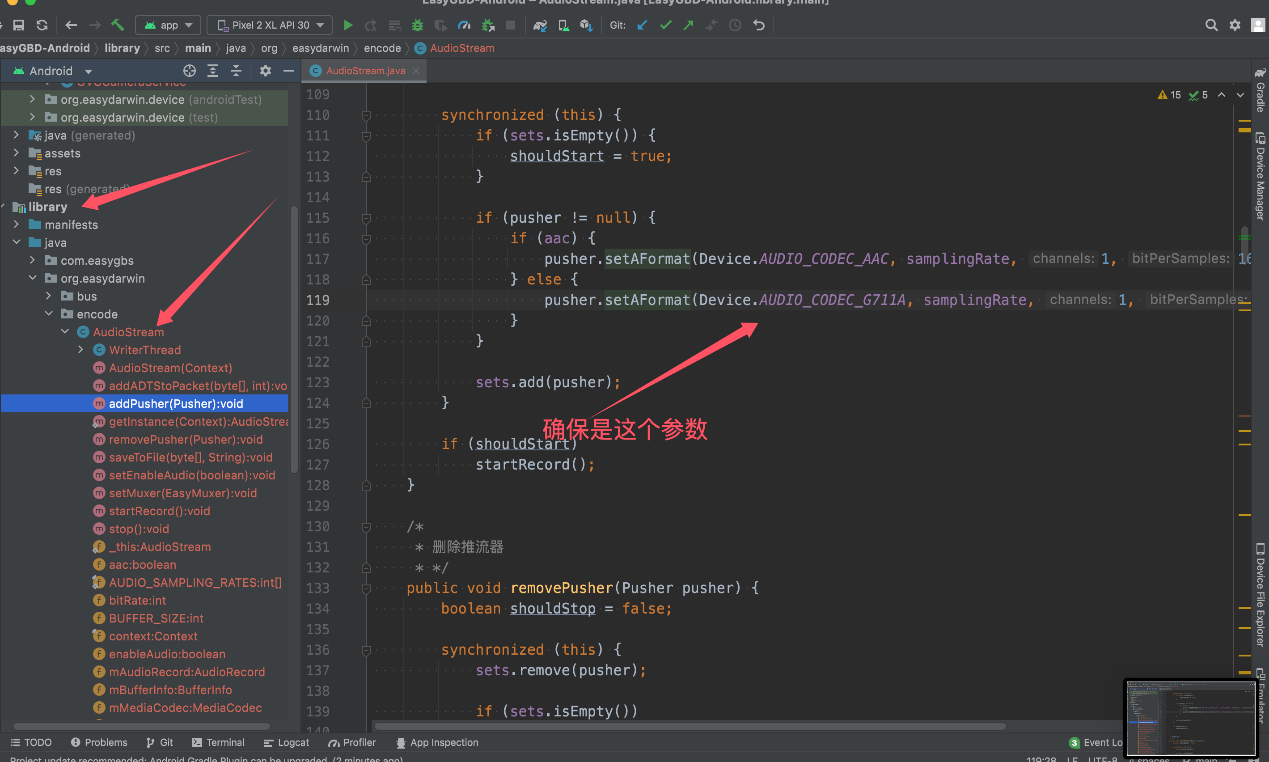
Task: Click the screenshot thumbnail preview
Action: tap(1190, 718)
